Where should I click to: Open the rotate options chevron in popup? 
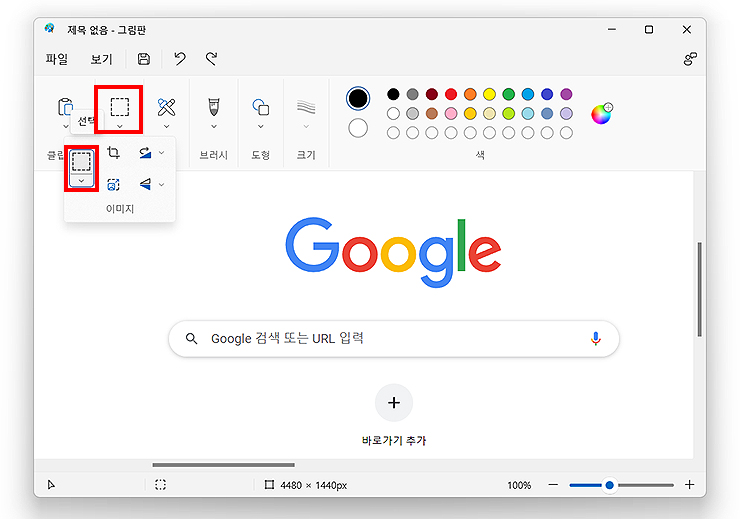(161, 152)
